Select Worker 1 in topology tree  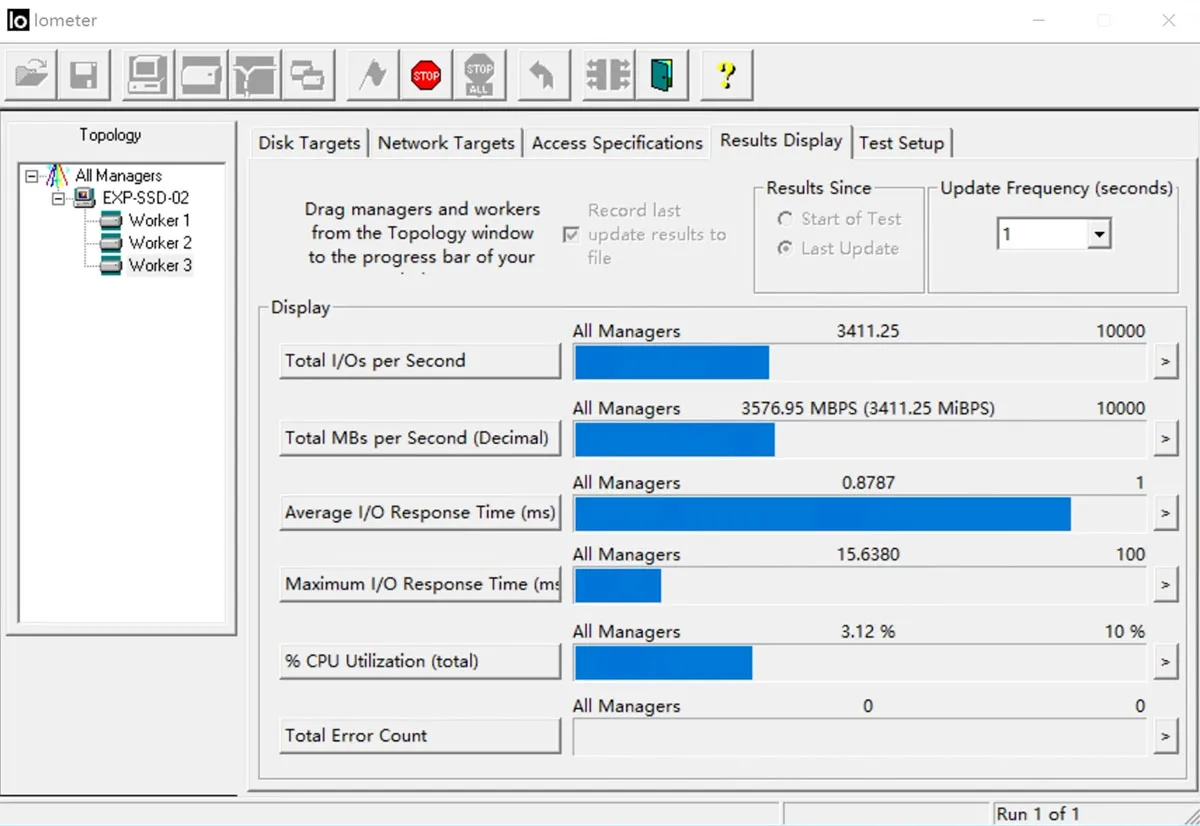[x=159, y=220]
